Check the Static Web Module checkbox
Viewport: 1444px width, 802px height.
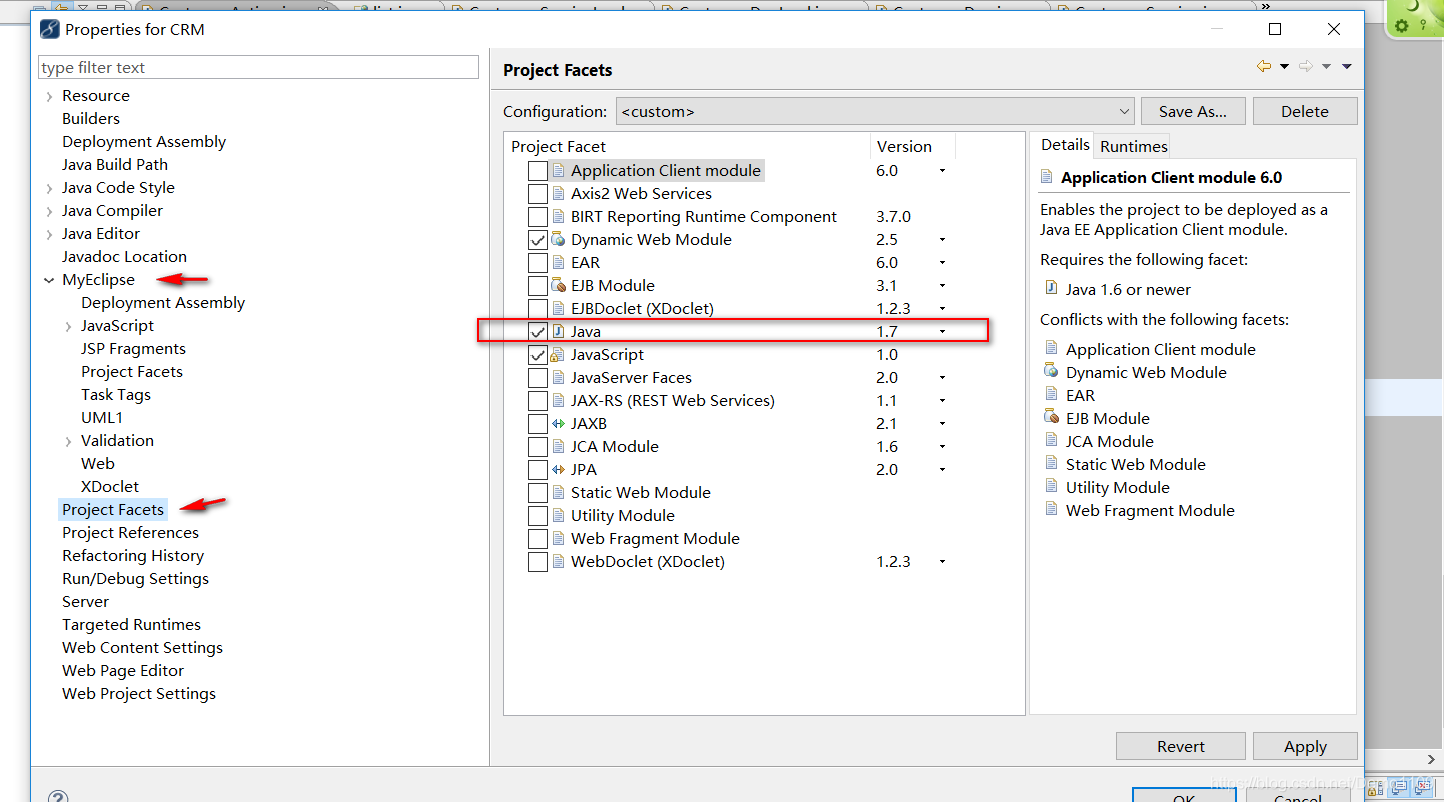[x=538, y=493]
